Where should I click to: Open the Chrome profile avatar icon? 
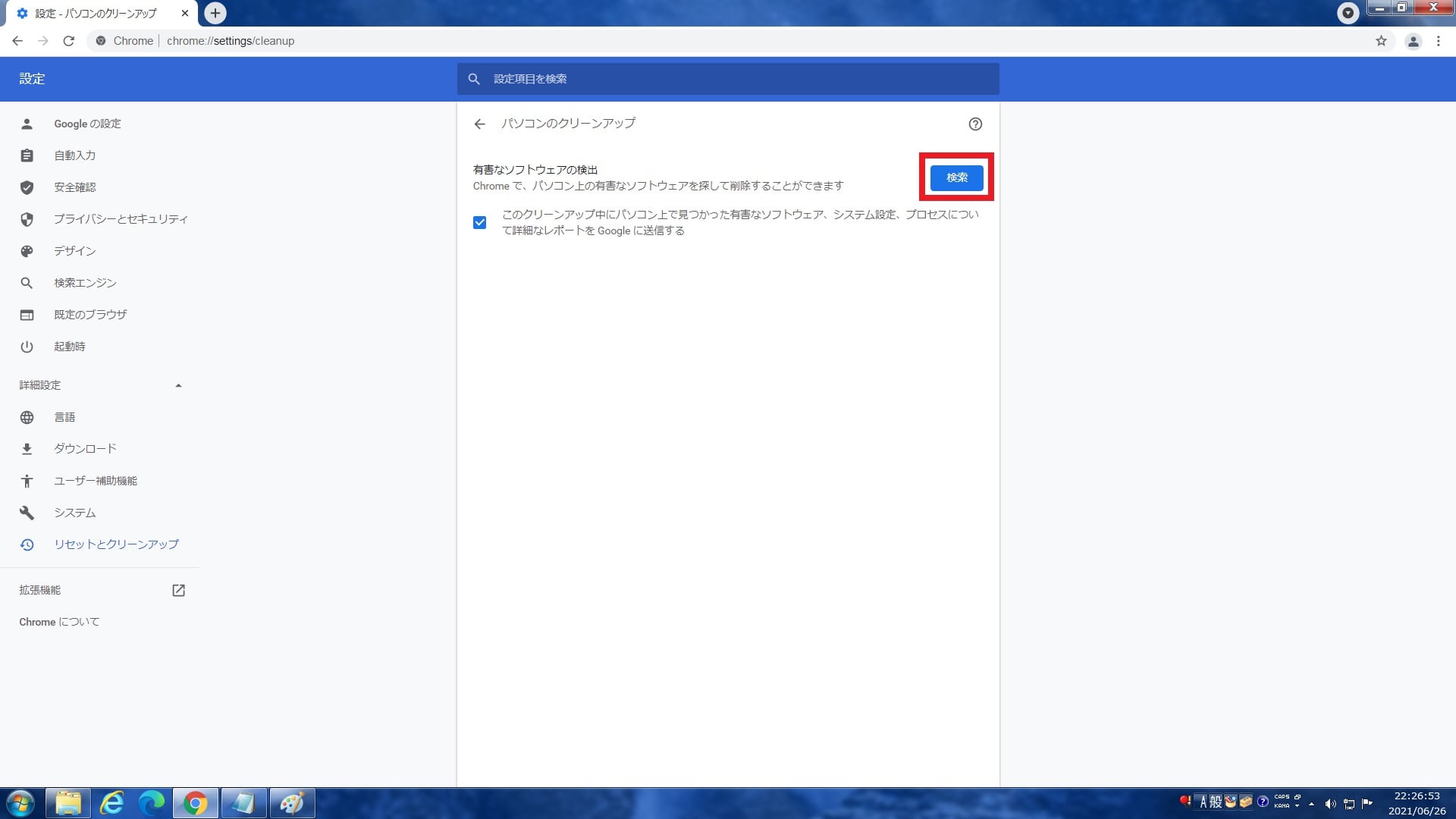coord(1412,41)
